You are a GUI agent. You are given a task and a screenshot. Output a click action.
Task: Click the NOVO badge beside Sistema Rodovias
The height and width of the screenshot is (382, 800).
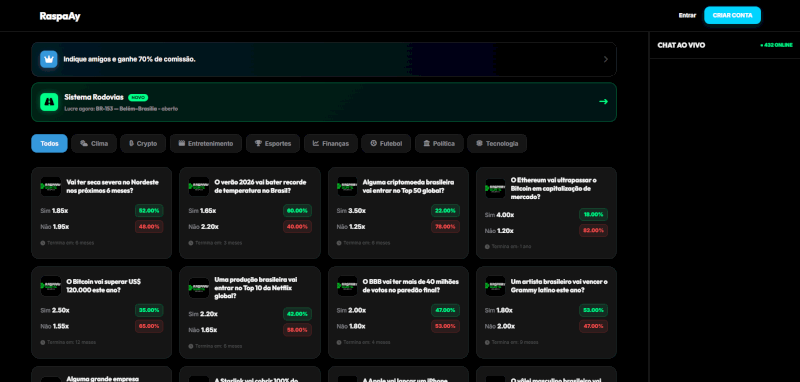tap(138, 97)
